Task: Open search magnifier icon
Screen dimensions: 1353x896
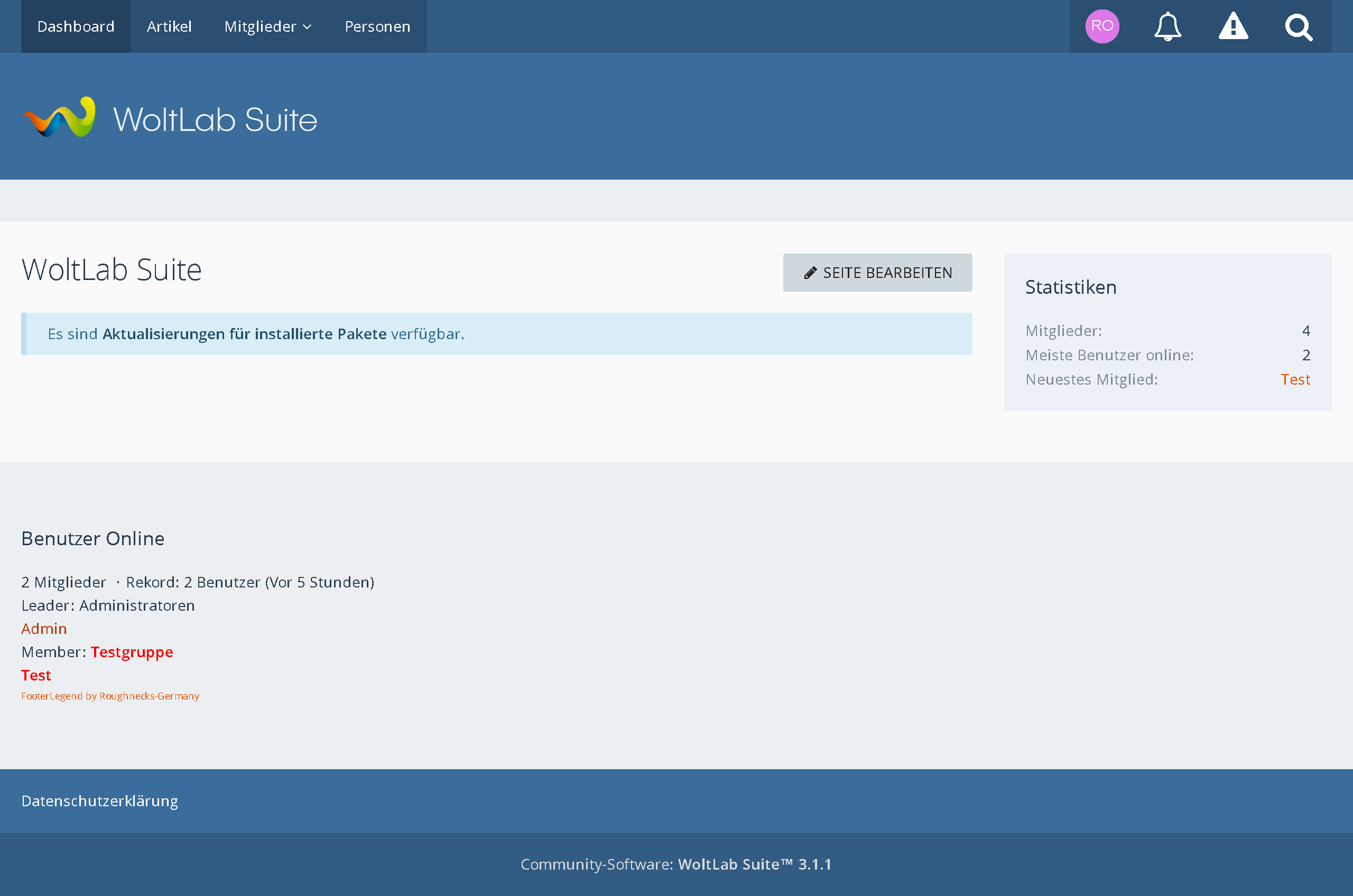Action: click(1298, 27)
